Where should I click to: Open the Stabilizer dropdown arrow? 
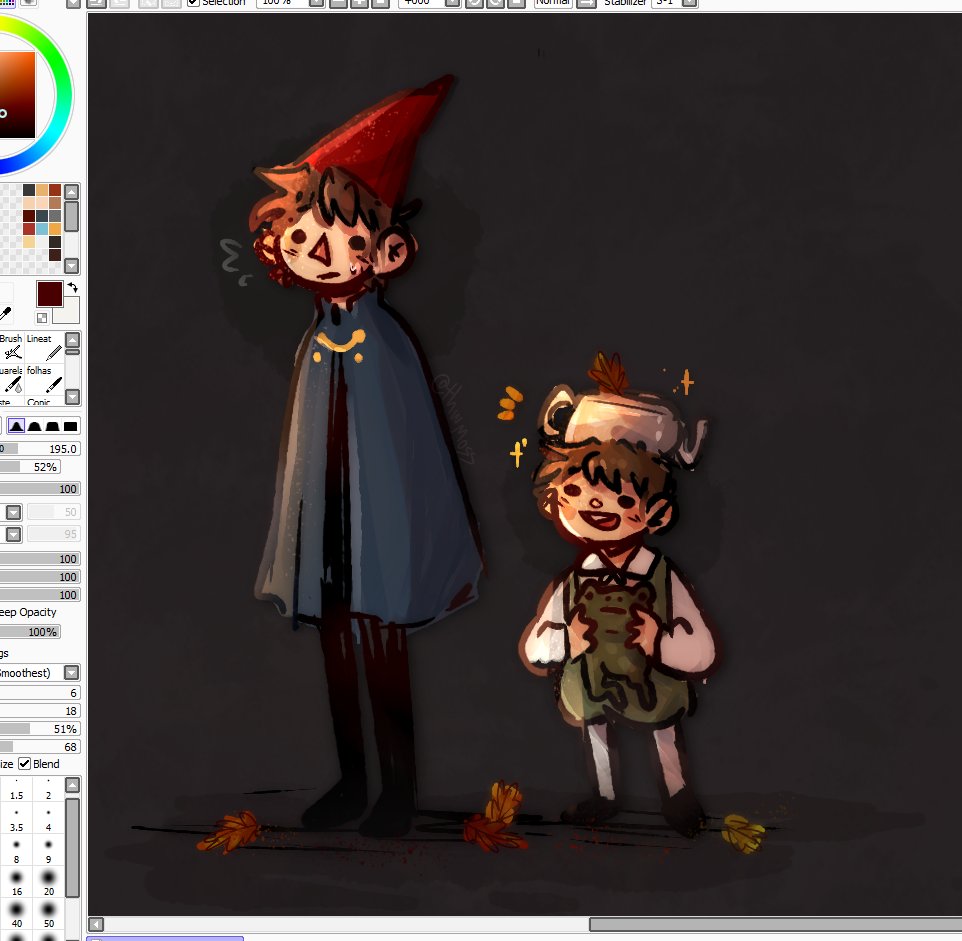[x=690, y=3]
